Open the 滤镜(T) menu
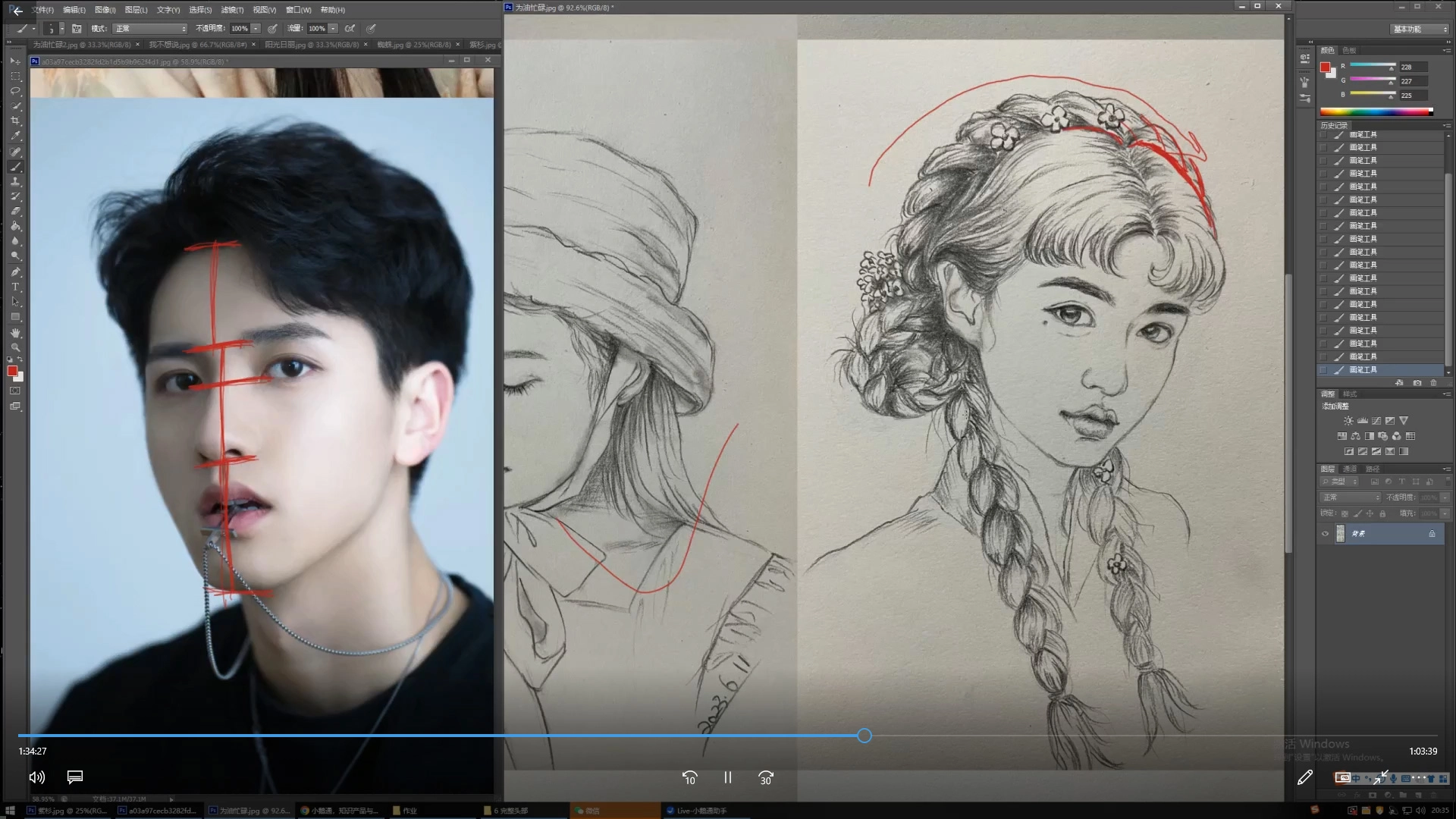1456x819 pixels. (x=232, y=10)
